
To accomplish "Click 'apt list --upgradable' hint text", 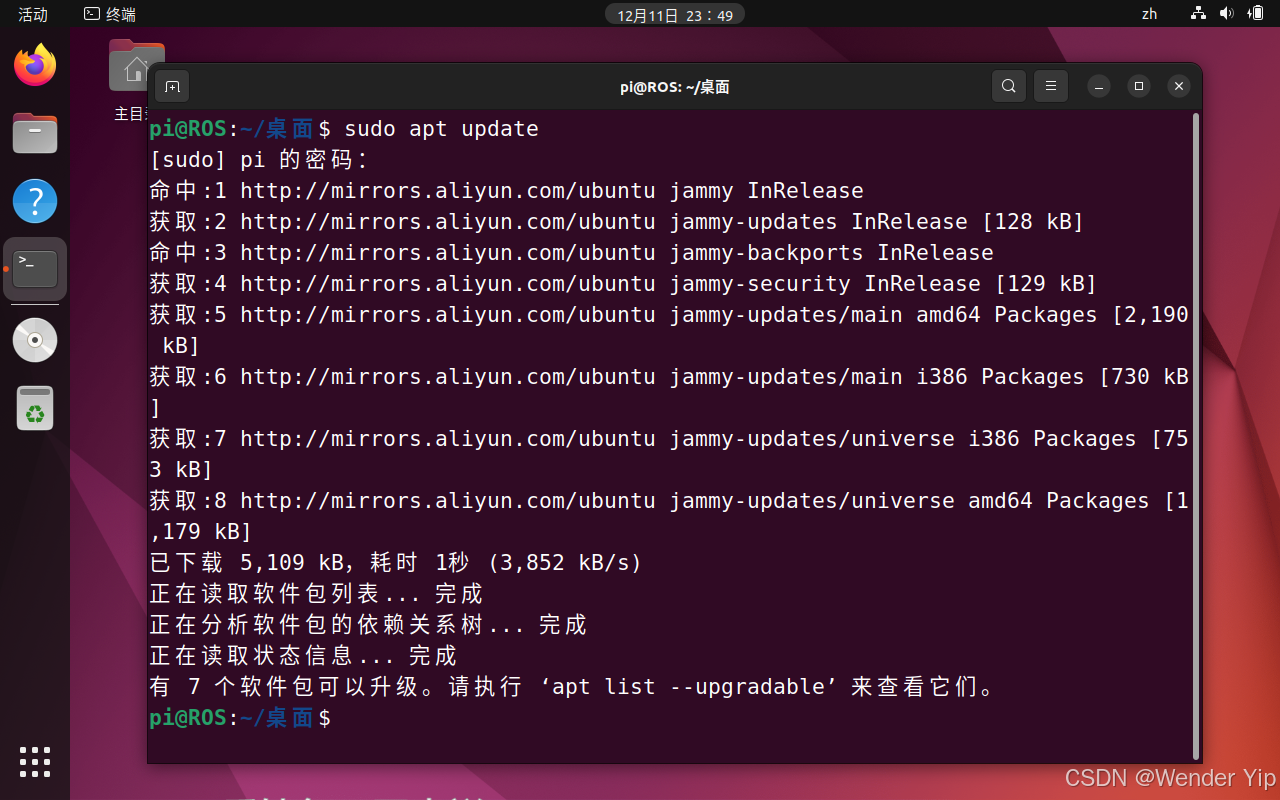I will pos(689,687).
